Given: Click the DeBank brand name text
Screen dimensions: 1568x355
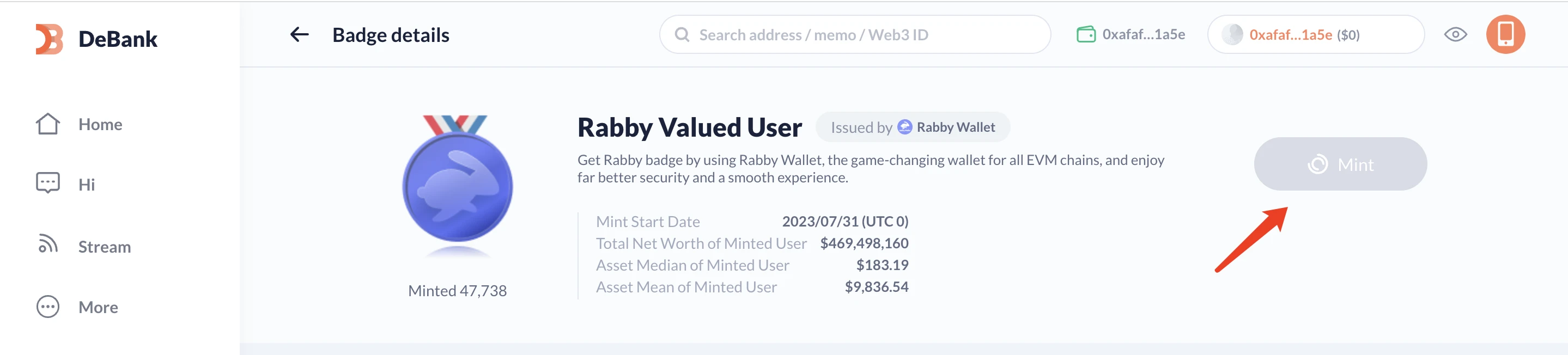Looking at the screenshot, I should tap(118, 39).
